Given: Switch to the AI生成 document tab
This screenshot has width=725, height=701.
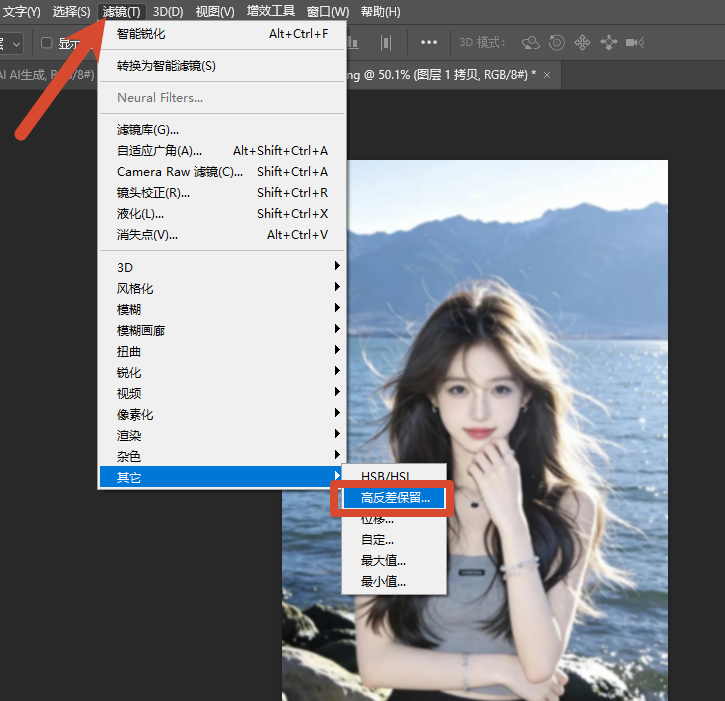Looking at the screenshot, I should click(x=47, y=75).
